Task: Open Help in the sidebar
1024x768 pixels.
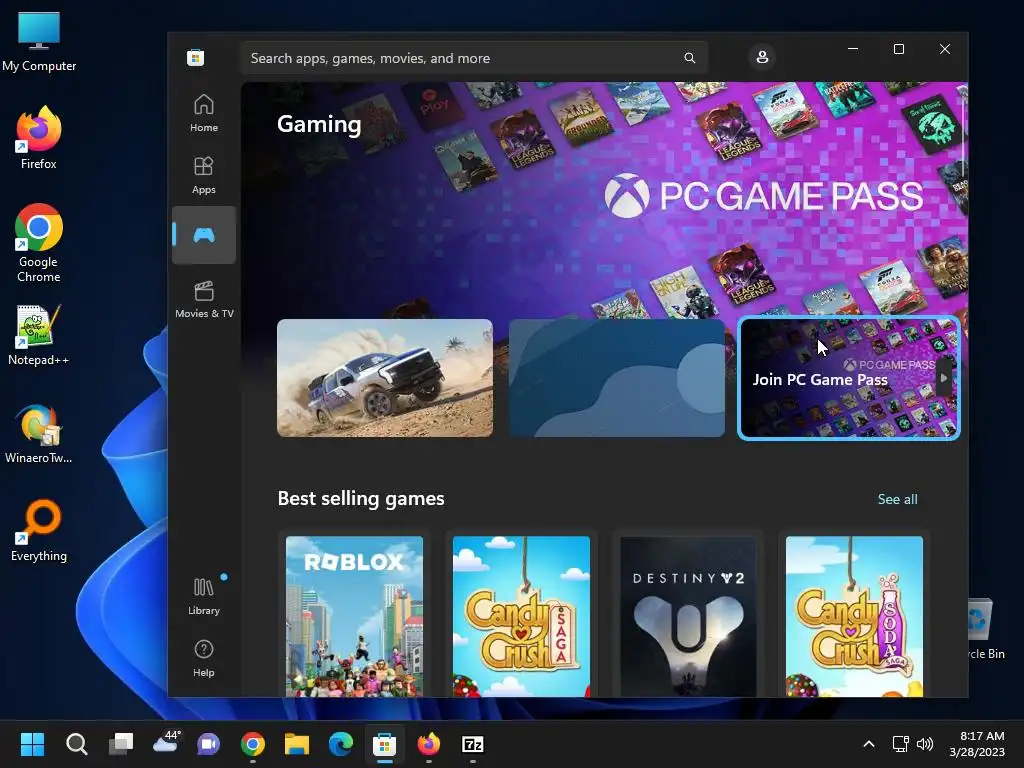Action: click(204, 658)
